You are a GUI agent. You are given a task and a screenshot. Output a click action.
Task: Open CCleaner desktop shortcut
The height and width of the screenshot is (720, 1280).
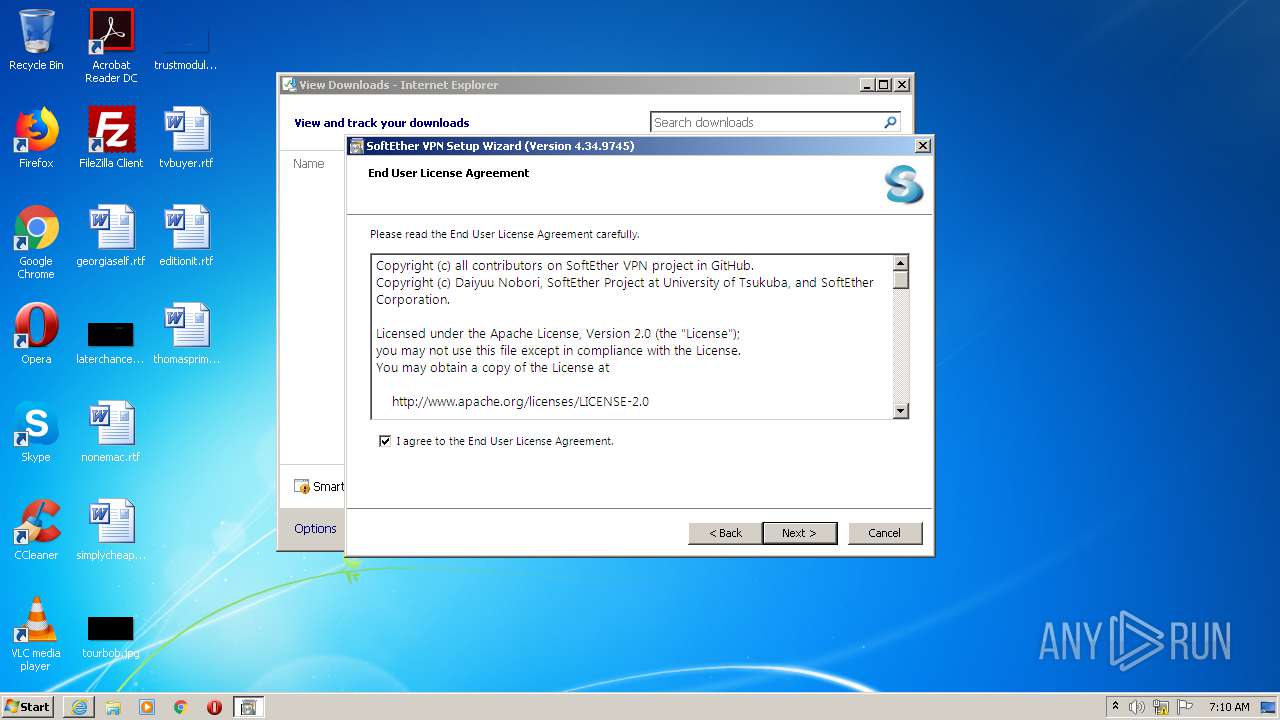click(x=36, y=530)
